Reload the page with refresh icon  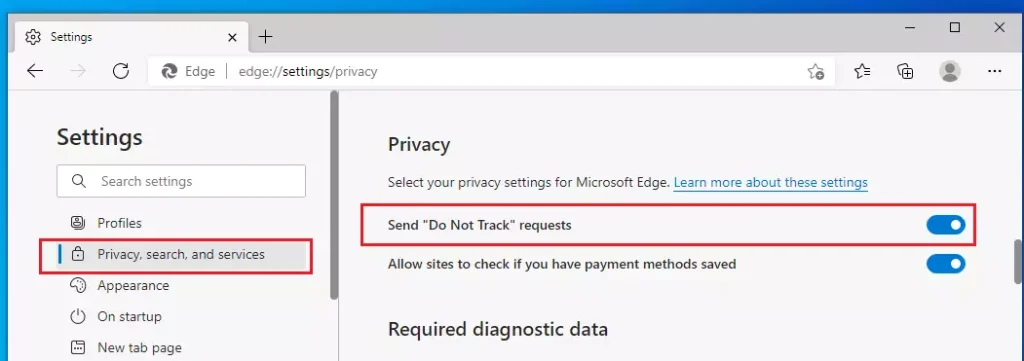(x=121, y=71)
